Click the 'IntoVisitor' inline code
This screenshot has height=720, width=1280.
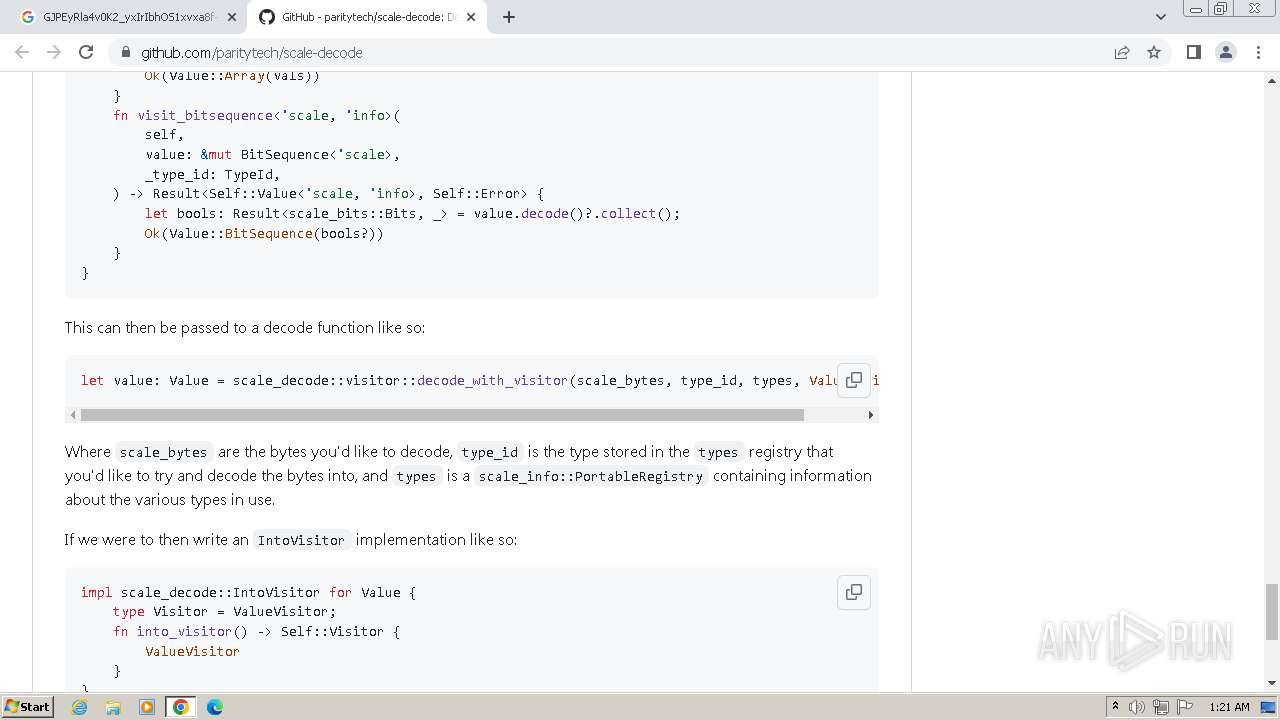click(301, 540)
